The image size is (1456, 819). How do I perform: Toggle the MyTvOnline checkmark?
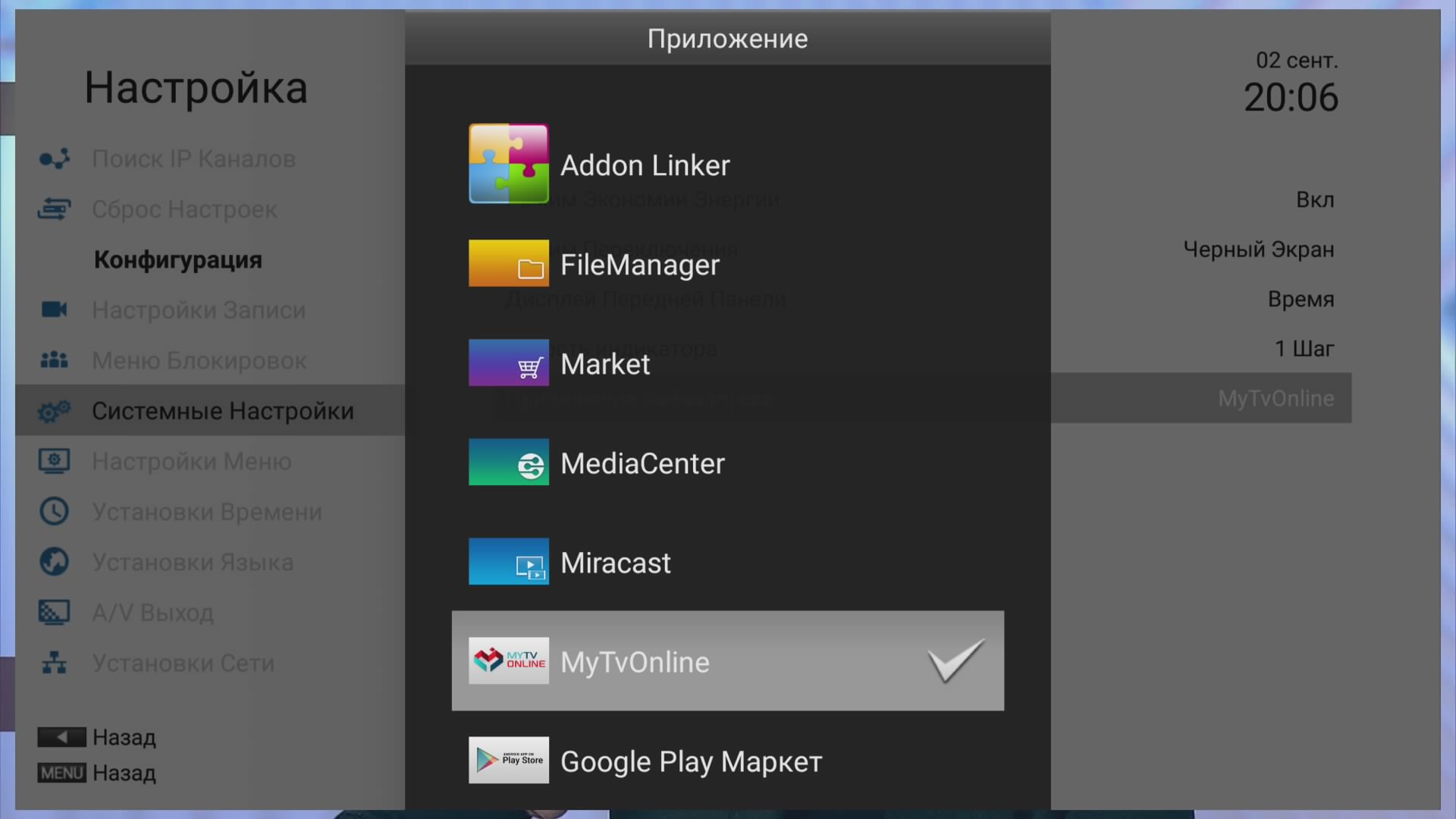[x=955, y=661]
